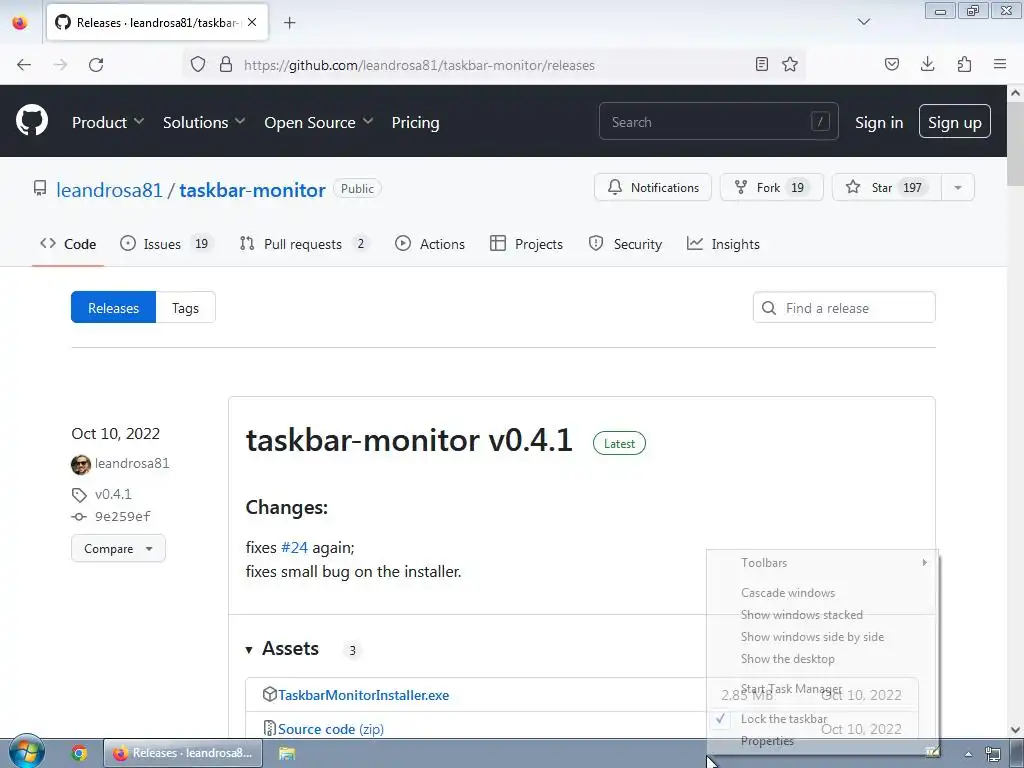Open the Firefox downloads arrow icon

(927, 64)
